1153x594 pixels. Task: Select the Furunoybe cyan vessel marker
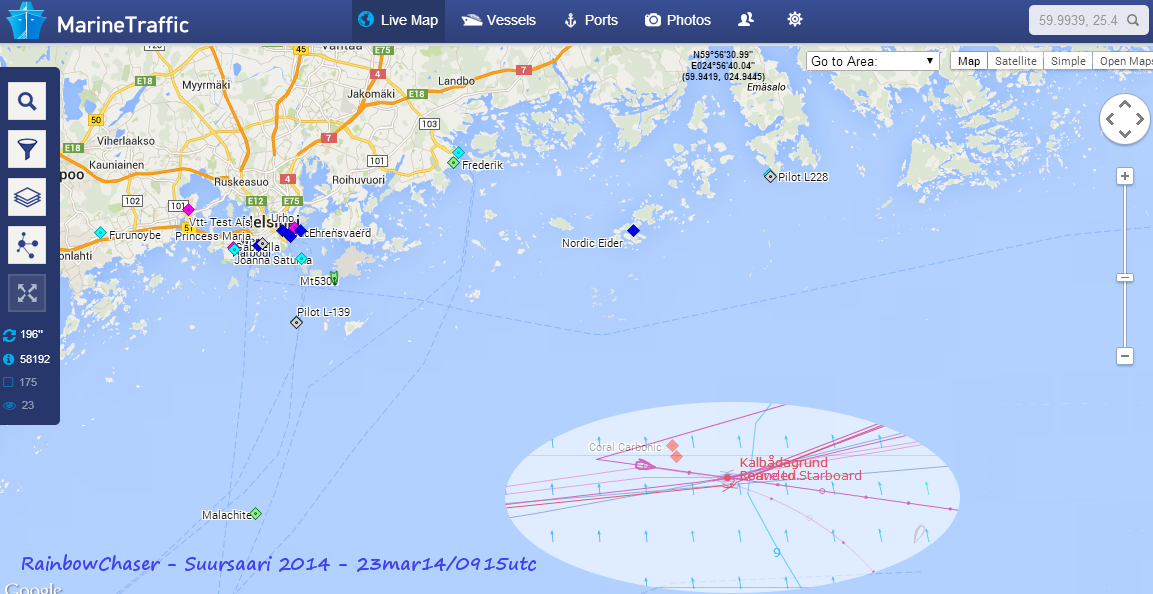click(101, 233)
